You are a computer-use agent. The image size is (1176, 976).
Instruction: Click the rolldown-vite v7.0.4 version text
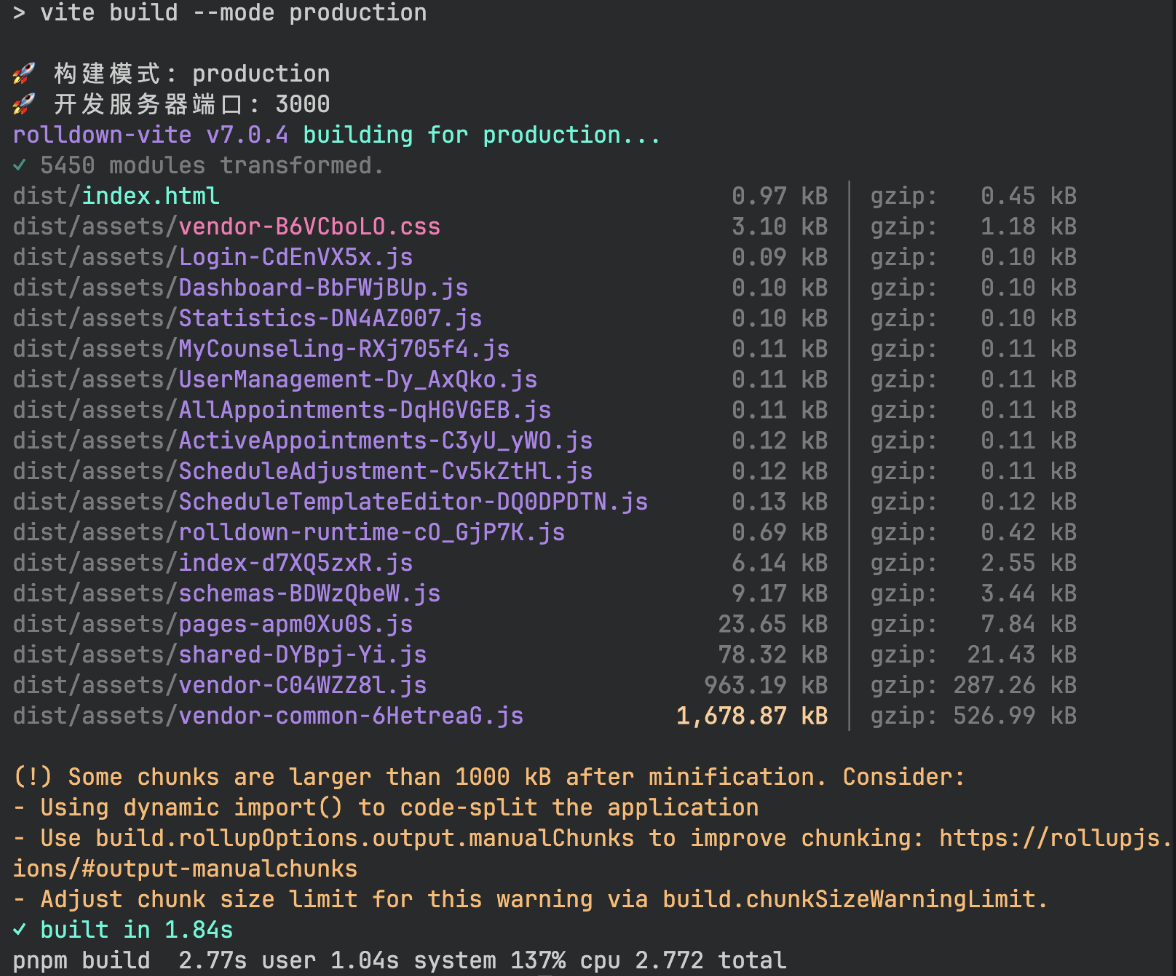(x=150, y=135)
